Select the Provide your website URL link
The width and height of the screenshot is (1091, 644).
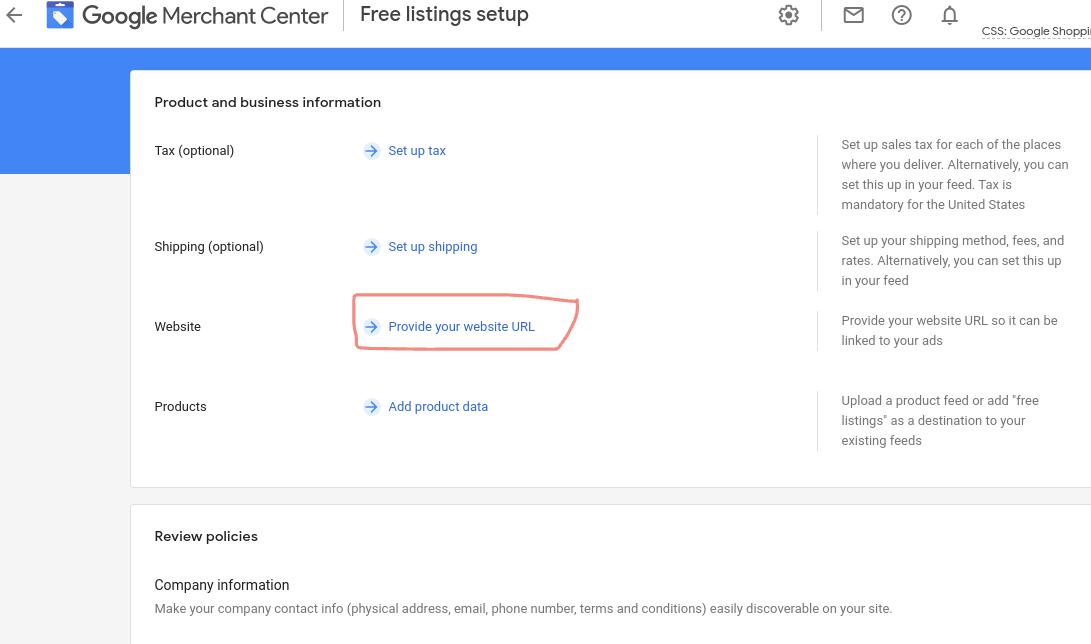461,327
